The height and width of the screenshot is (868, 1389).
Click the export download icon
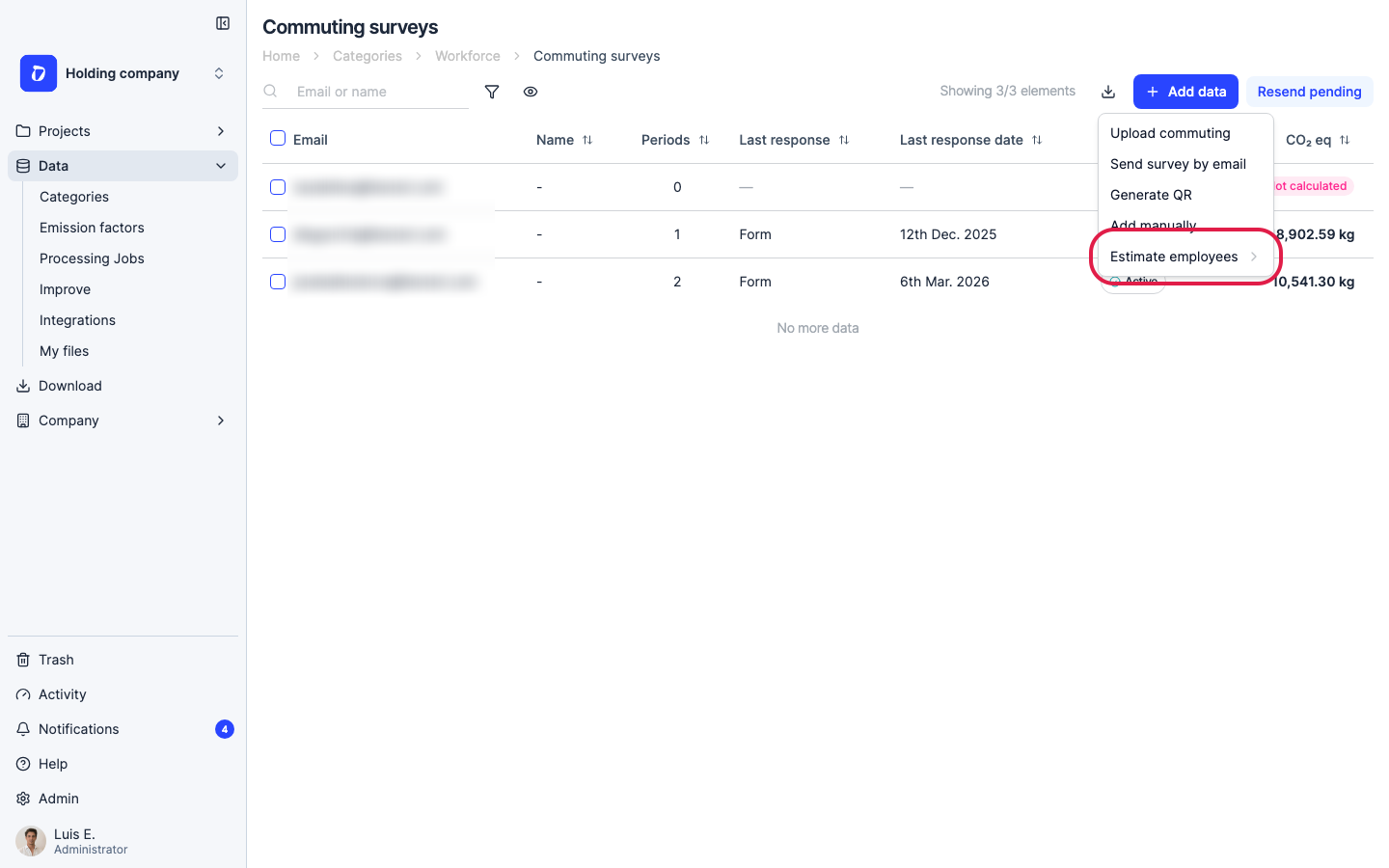[x=1108, y=92]
